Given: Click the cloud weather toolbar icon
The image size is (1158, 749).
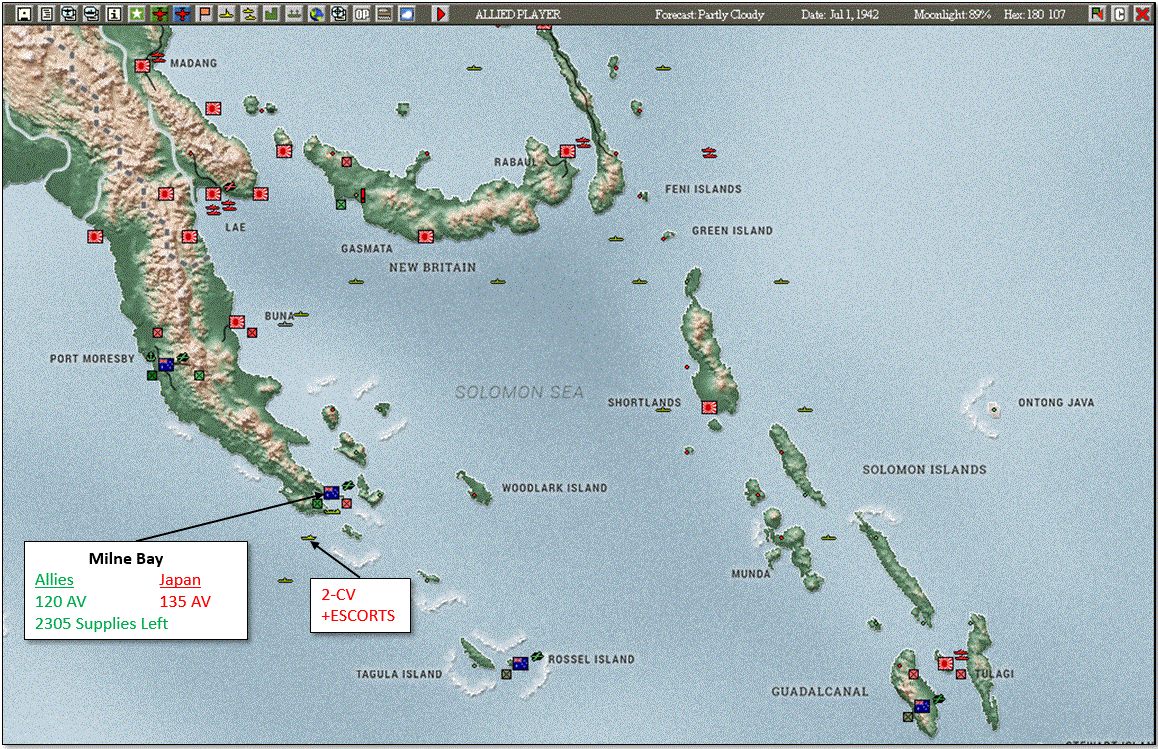Looking at the screenshot, I should 407,13.
